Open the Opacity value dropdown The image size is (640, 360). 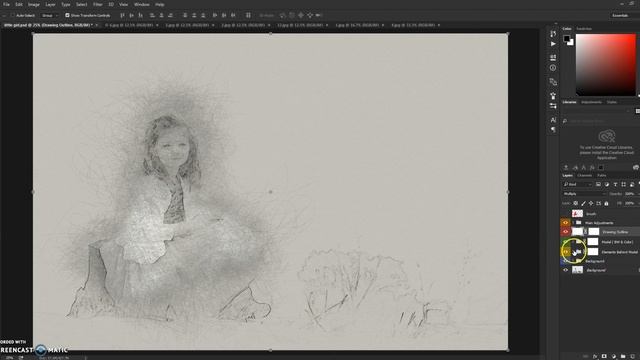coord(631,193)
